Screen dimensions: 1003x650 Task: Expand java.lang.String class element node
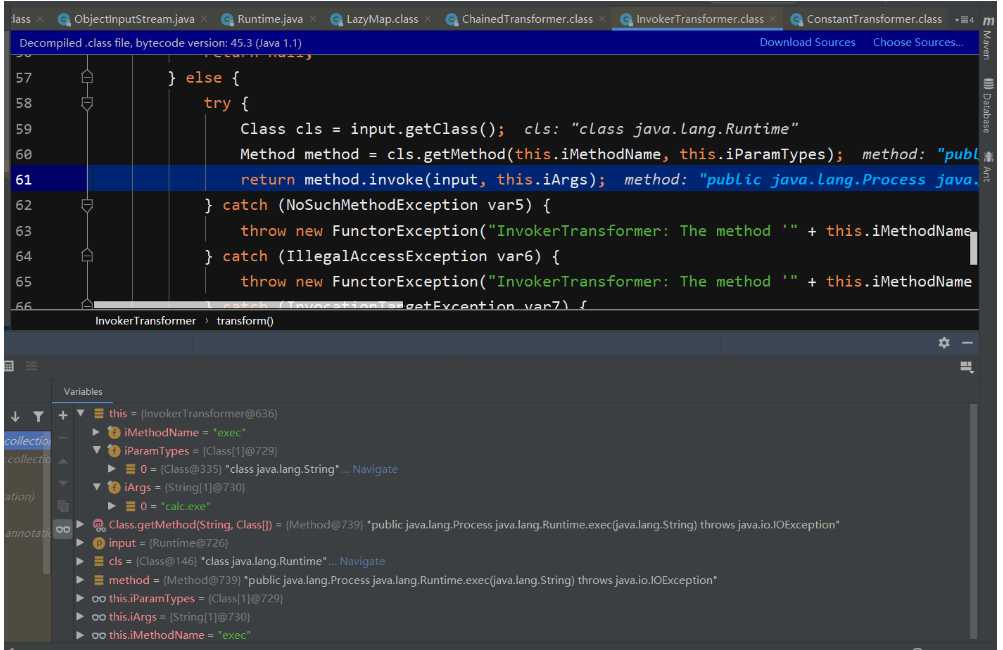(x=112, y=469)
